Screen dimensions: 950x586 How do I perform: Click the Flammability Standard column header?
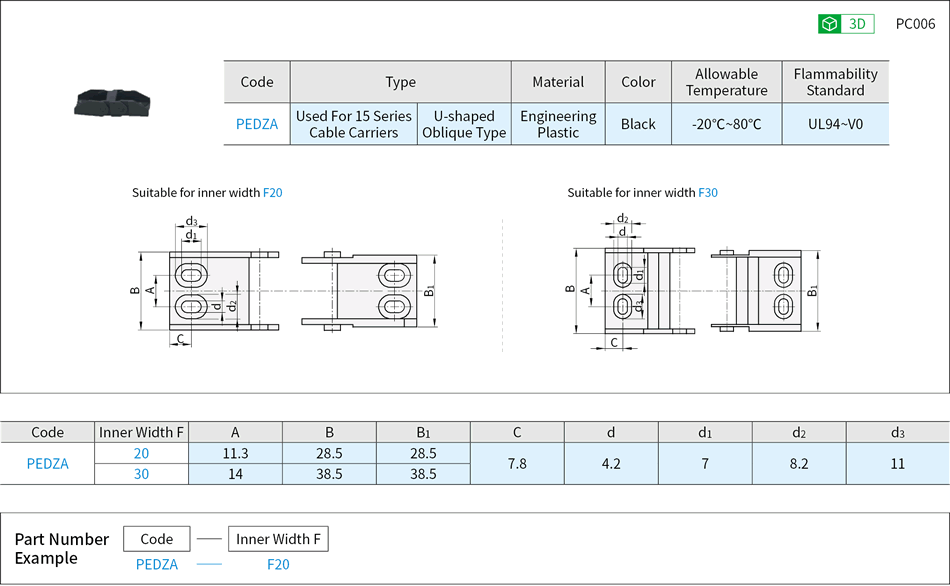[835, 82]
